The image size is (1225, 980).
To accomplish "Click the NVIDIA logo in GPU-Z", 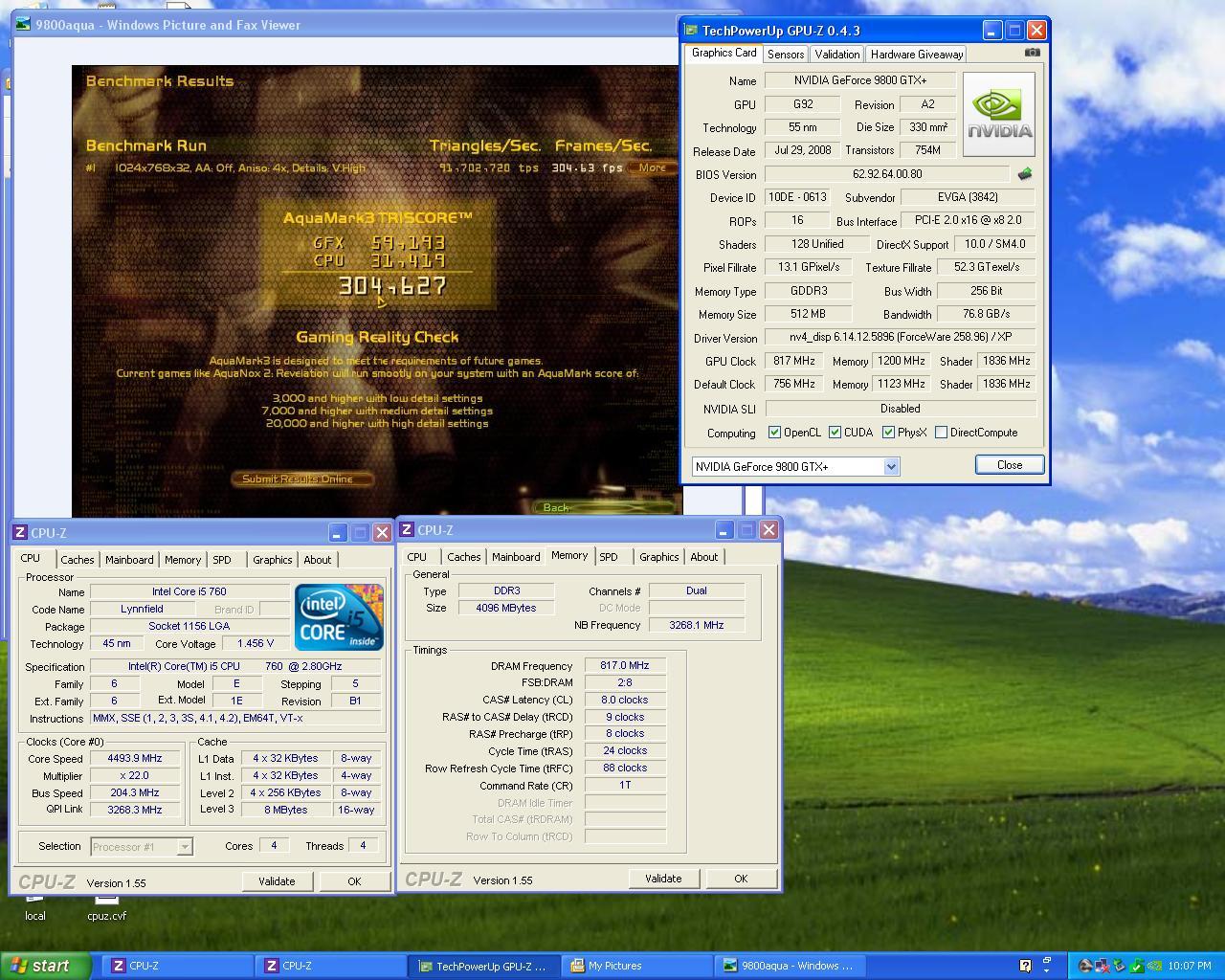I will (998, 114).
